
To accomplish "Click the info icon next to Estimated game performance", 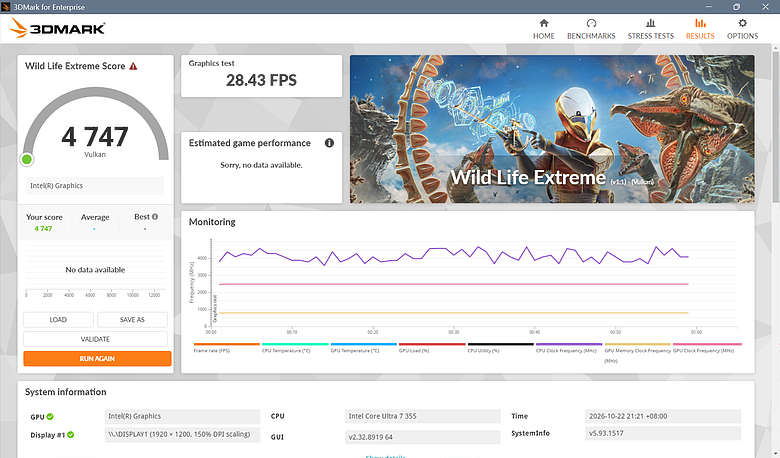I will click(x=329, y=143).
